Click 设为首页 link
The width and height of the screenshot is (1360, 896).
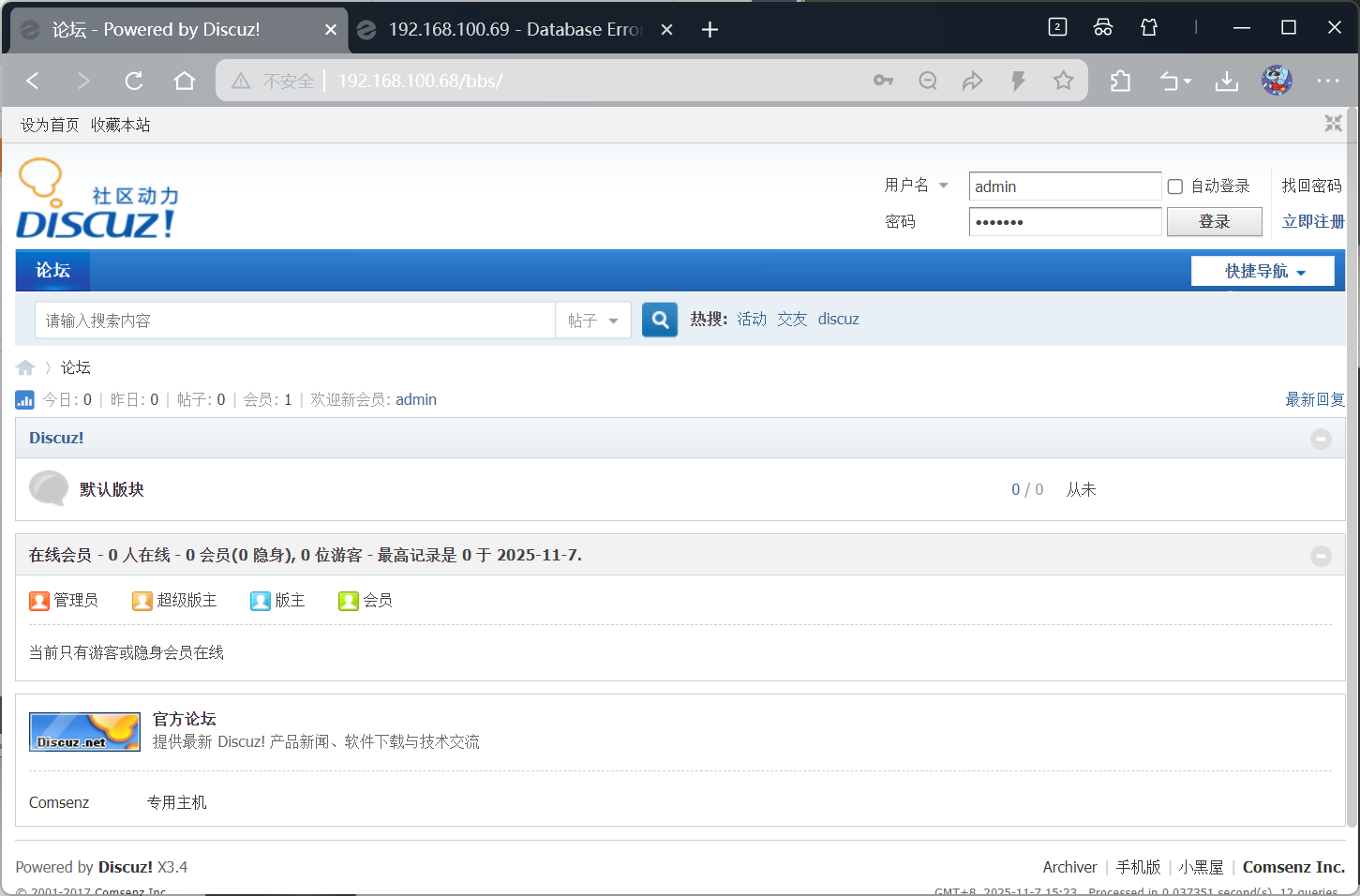[50, 125]
